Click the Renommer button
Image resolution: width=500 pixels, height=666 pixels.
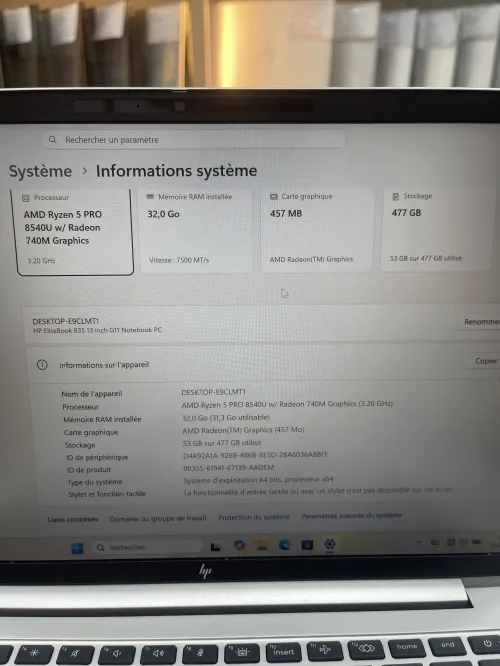(481, 322)
